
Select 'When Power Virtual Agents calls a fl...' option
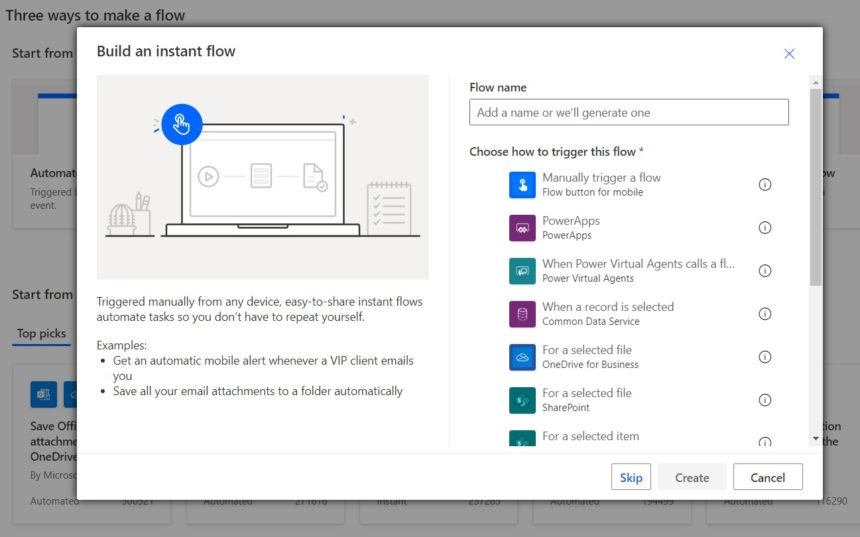638,264
